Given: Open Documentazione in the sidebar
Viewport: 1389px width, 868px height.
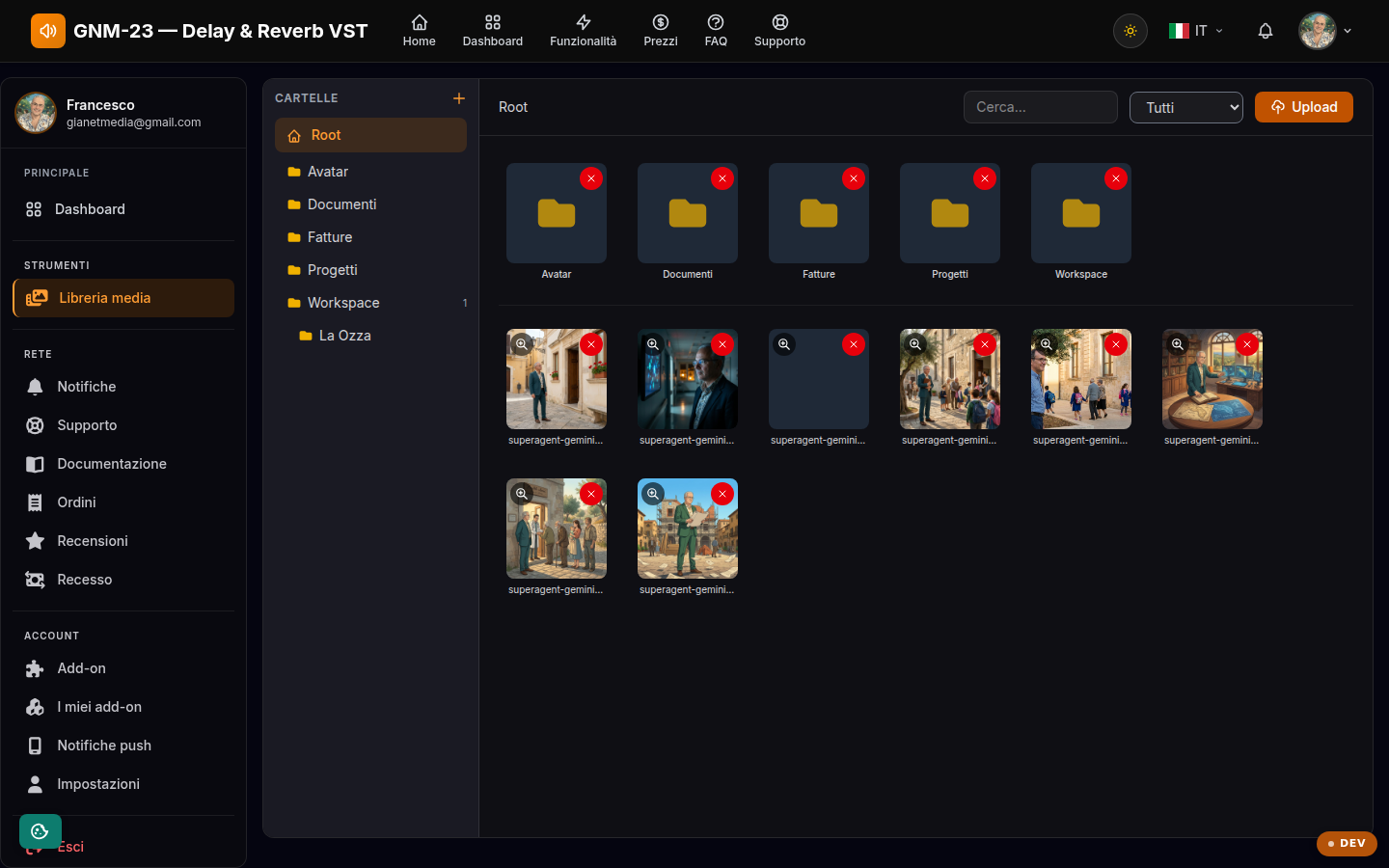Looking at the screenshot, I should point(123,464).
